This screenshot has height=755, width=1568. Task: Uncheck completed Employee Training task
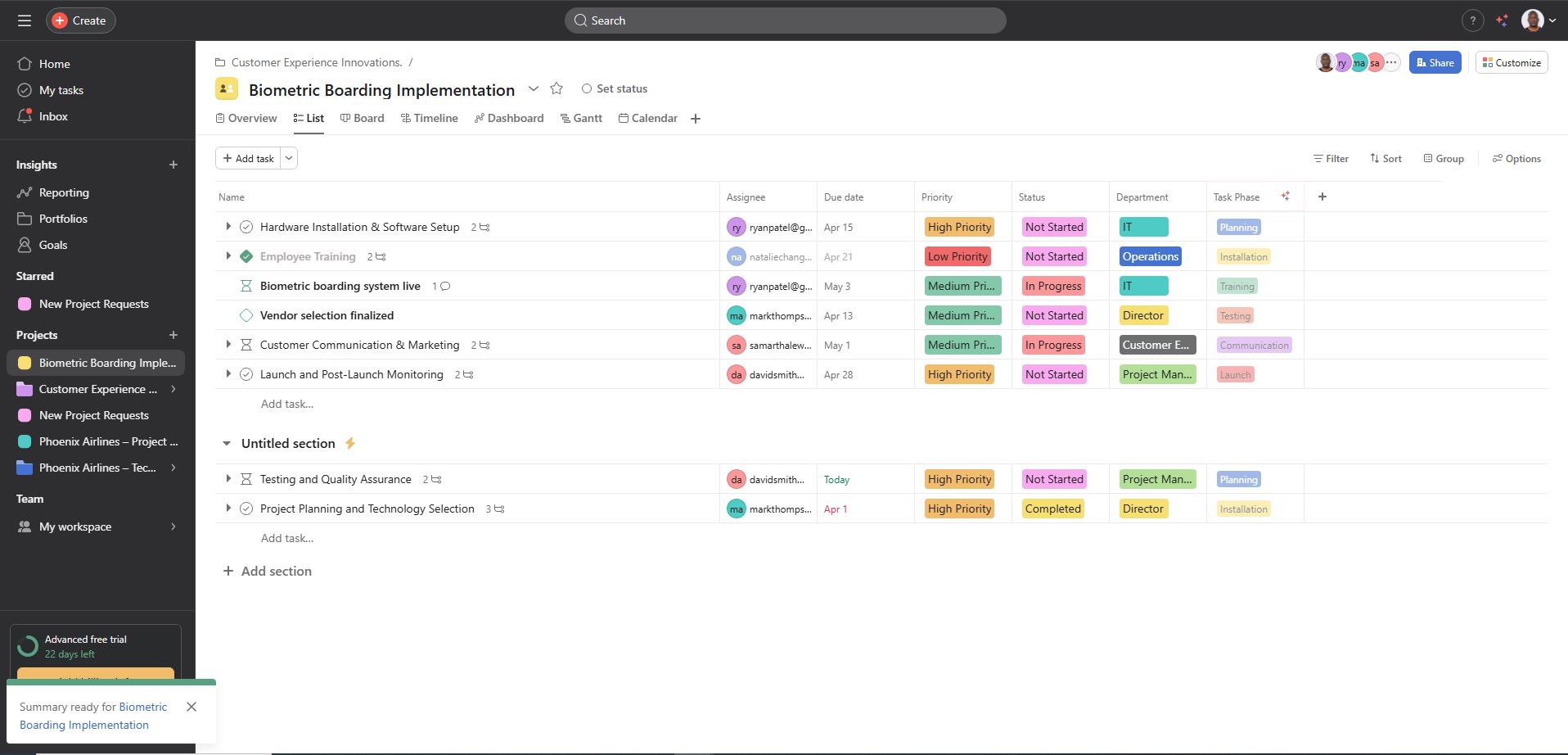246,256
